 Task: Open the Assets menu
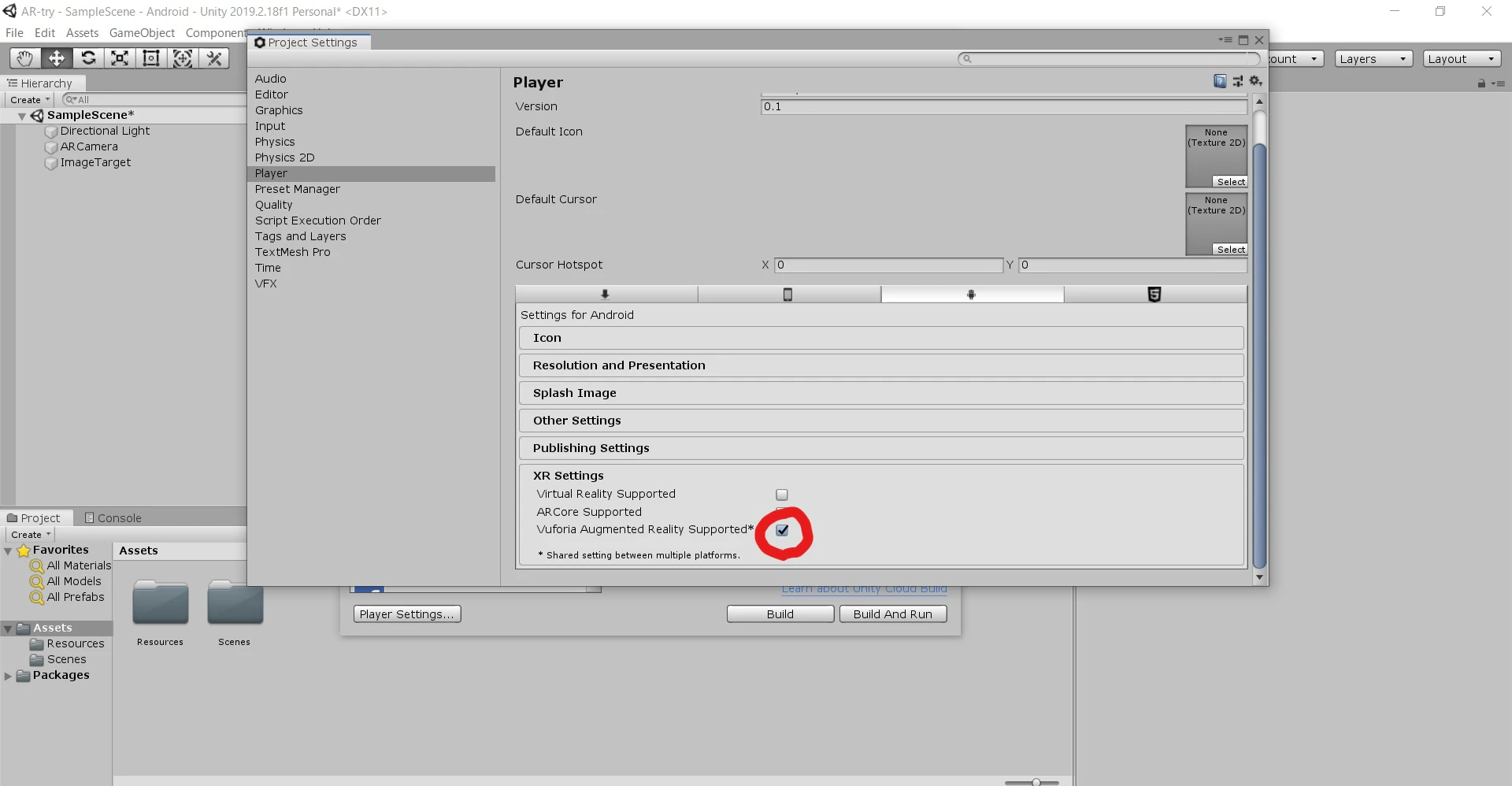[x=82, y=33]
